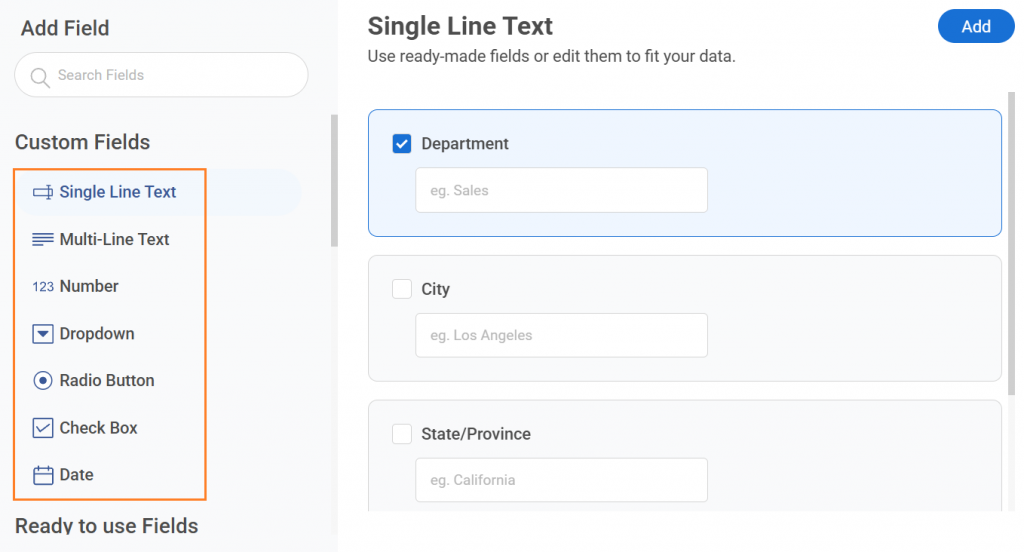1024x552 pixels.
Task: Click the 'eg. California' input box
Action: pos(561,480)
